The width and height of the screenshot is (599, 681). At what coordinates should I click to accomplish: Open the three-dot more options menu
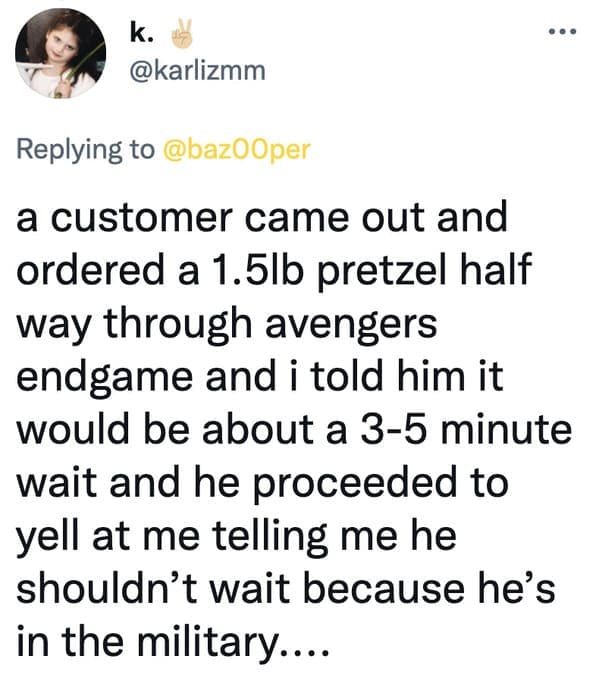click(562, 31)
